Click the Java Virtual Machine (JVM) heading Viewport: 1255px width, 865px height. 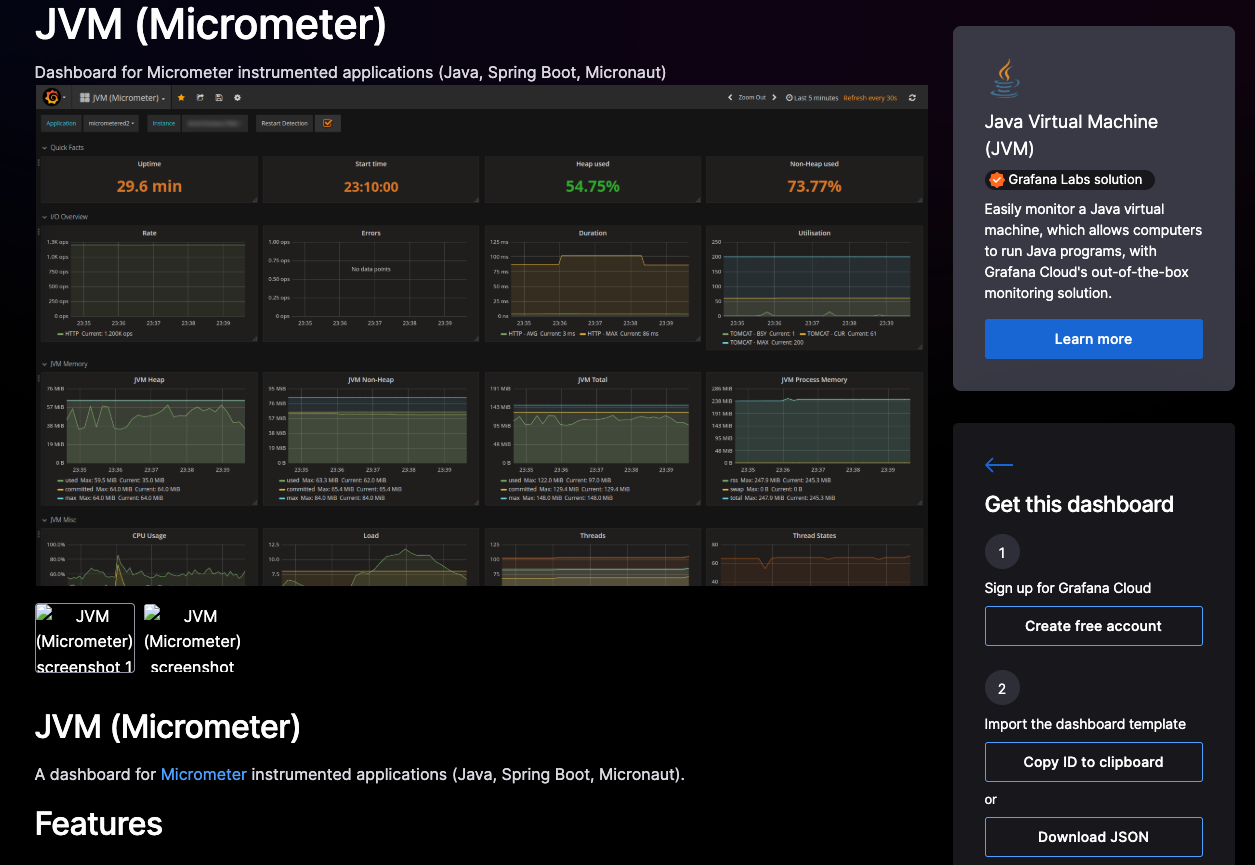point(1071,135)
